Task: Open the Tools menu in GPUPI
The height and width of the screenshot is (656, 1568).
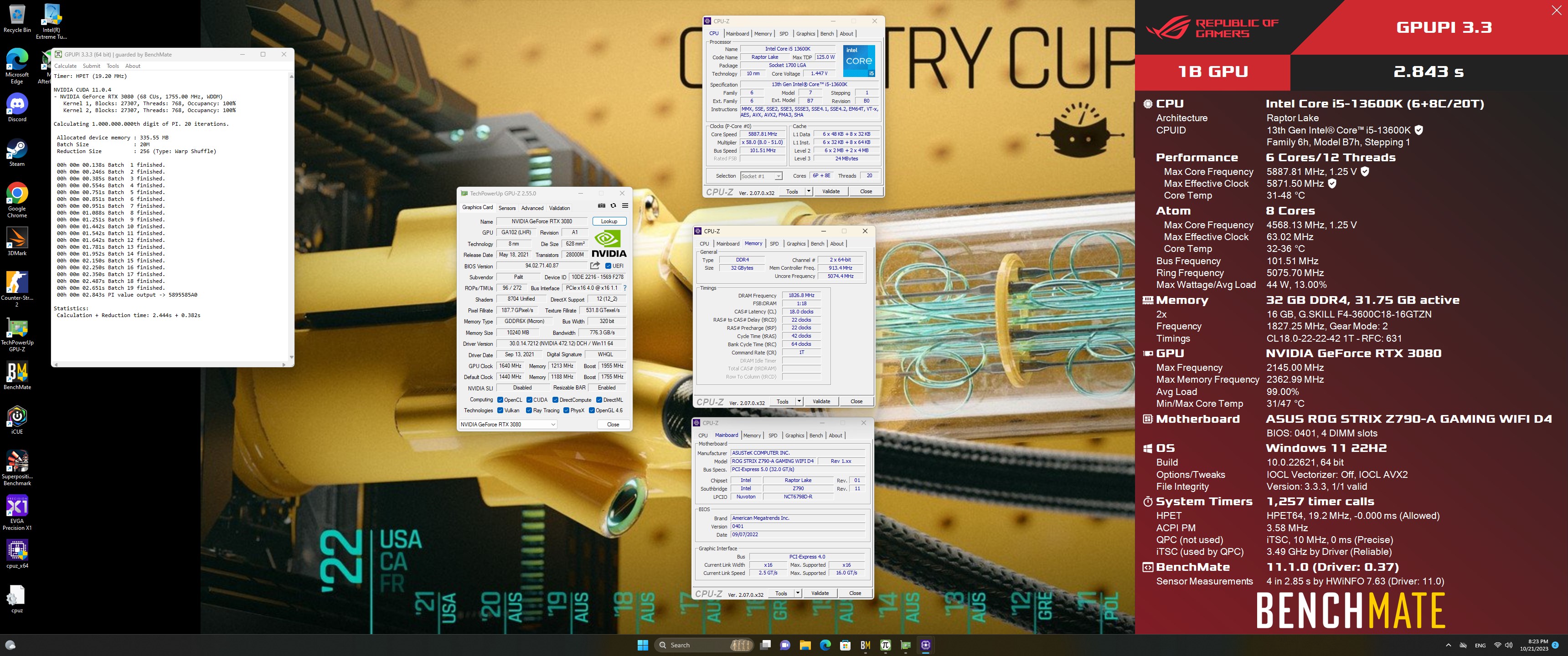Action: (113, 66)
